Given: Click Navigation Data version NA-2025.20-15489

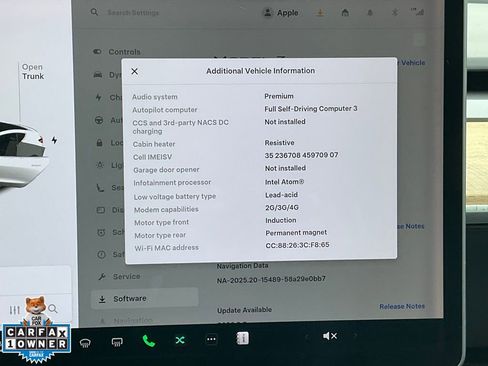Looking at the screenshot, I should click(271, 279).
